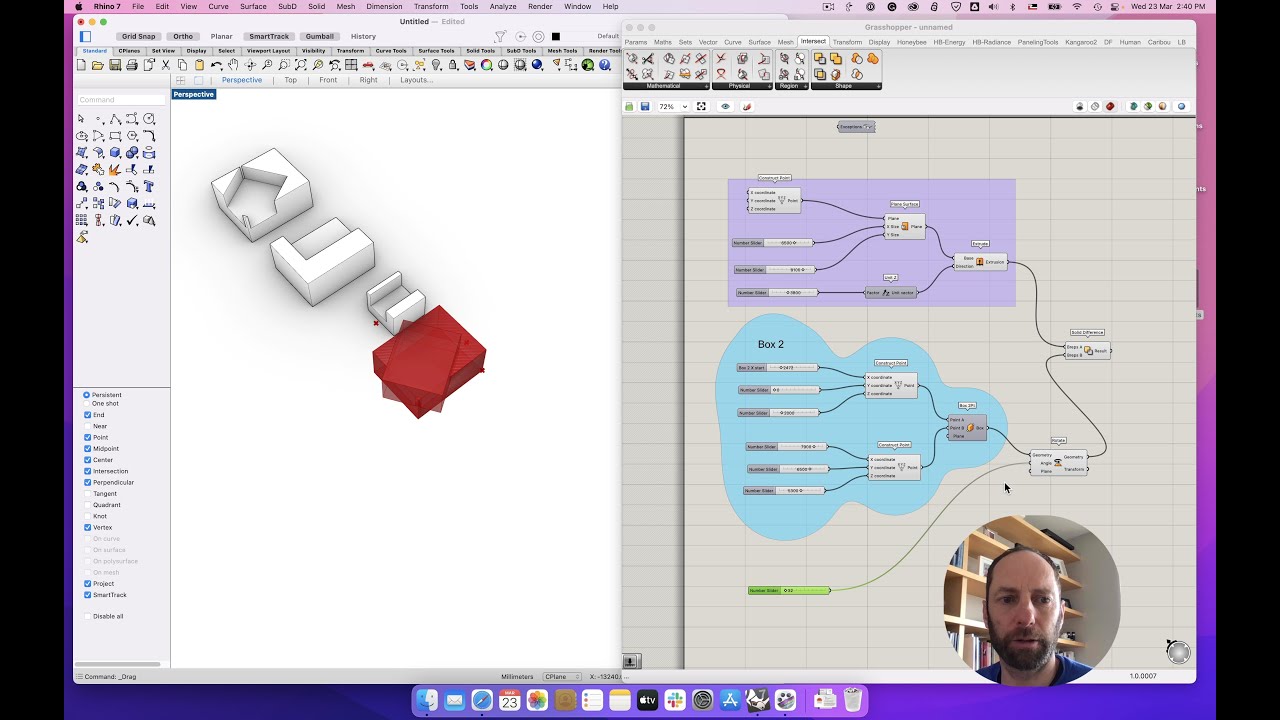Check the Disable all osnap checkbox
This screenshot has width=1280, height=720.
(87, 616)
